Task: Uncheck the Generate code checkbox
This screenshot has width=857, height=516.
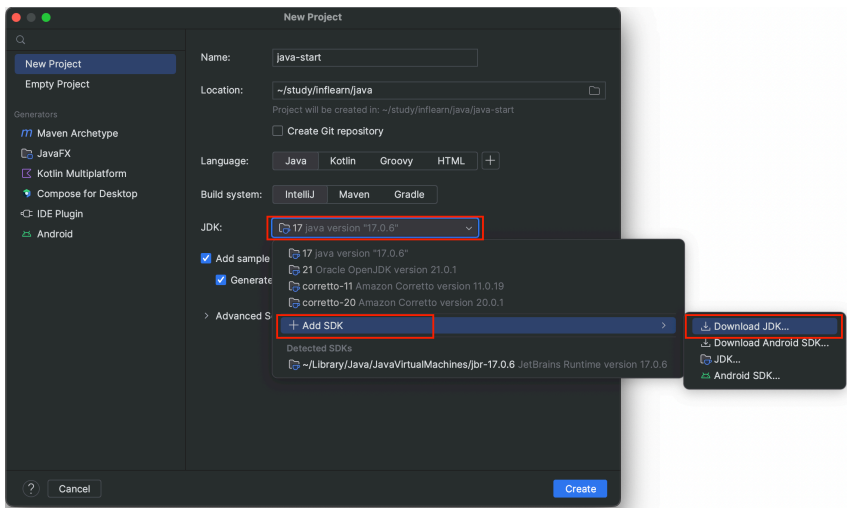Action: 221,280
